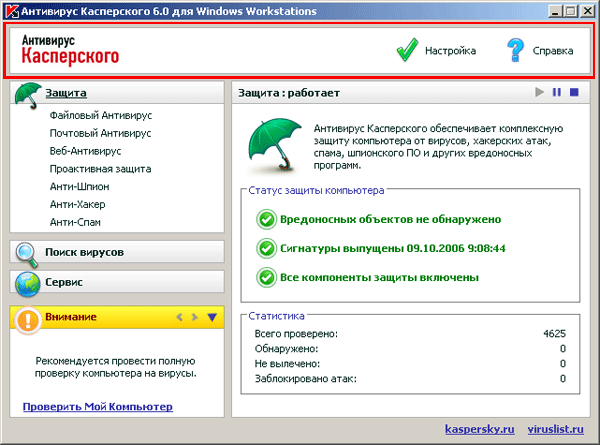The image size is (600, 445).
Task: Minimize the Kaspersky window
Action: pyautogui.click(x=555, y=11)
